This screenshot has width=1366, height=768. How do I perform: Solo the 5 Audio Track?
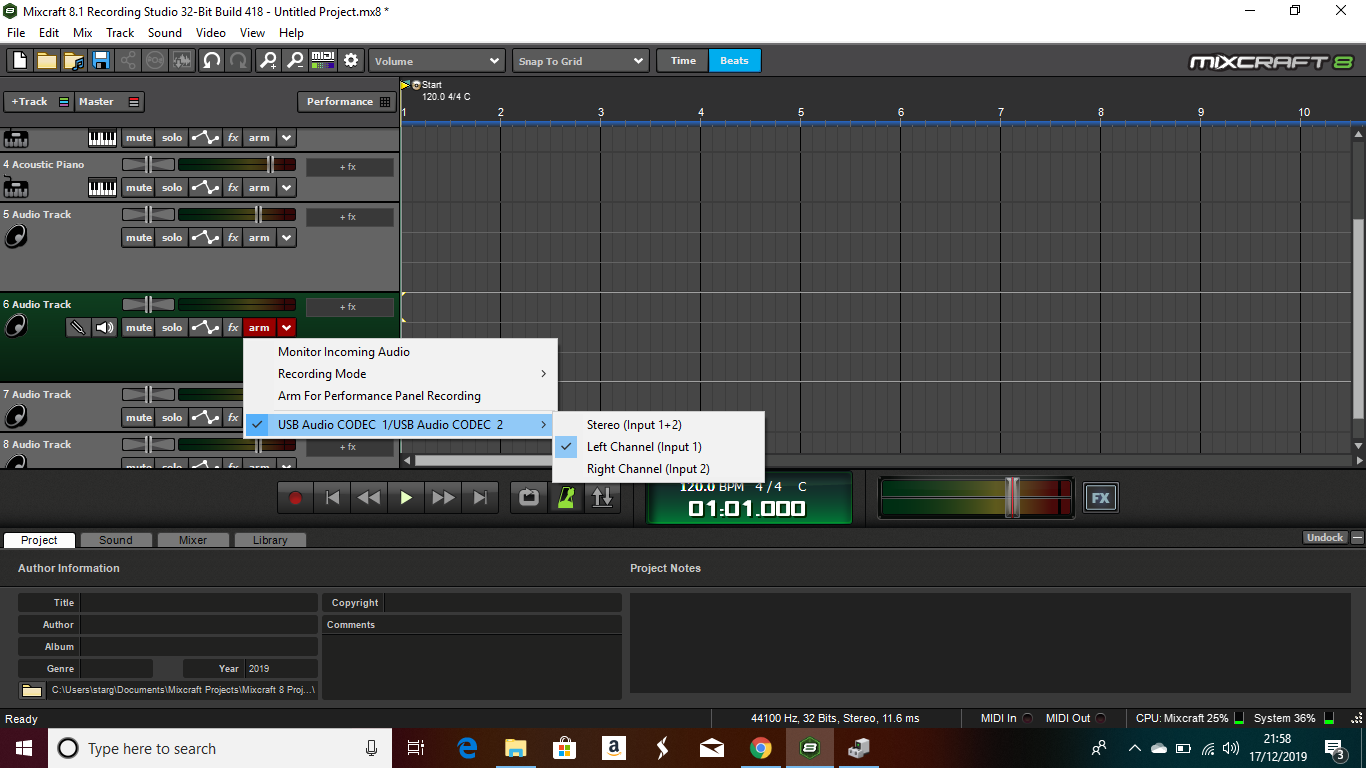coord(172,238)
